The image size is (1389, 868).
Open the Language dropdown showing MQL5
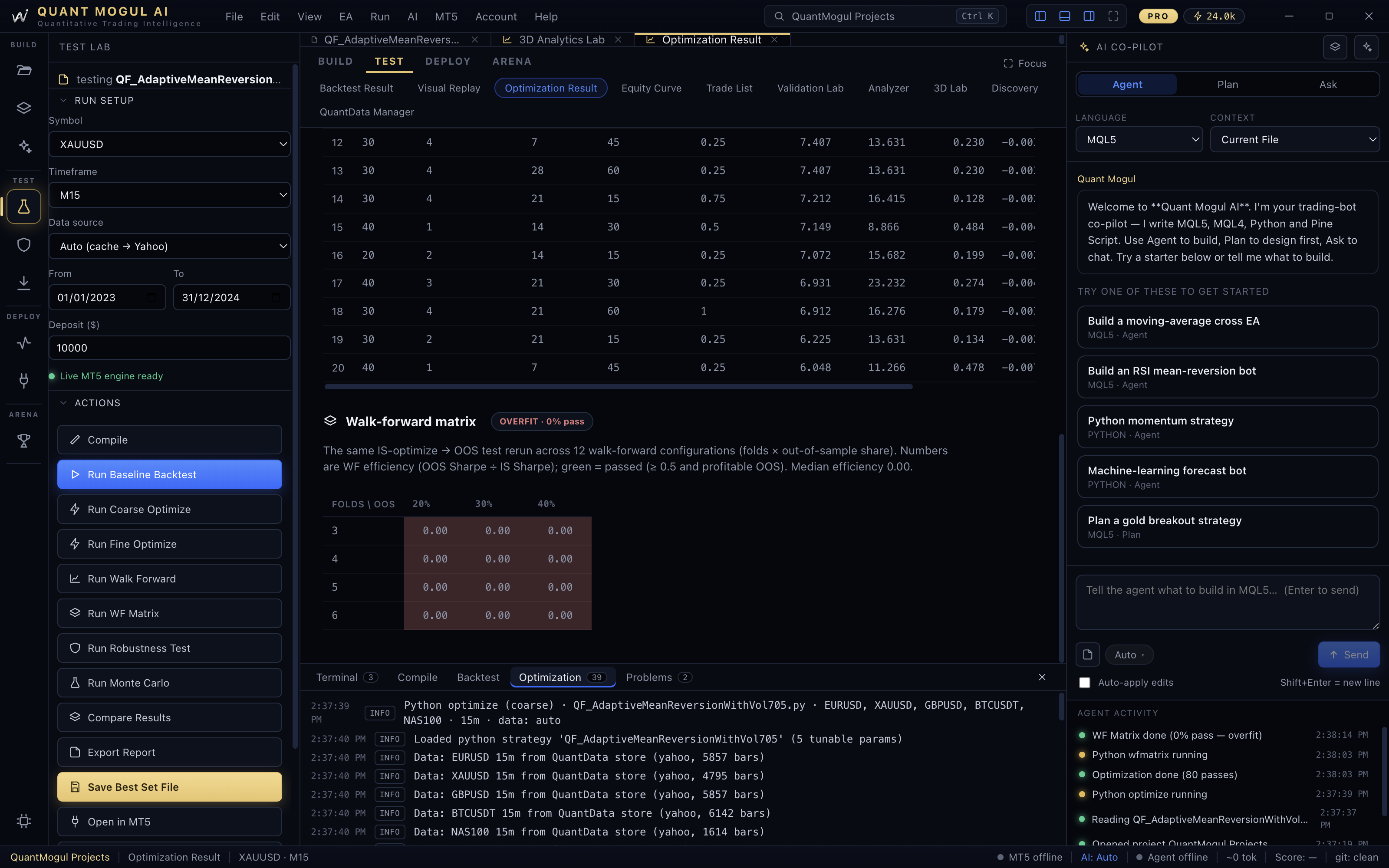(1139, 139)
